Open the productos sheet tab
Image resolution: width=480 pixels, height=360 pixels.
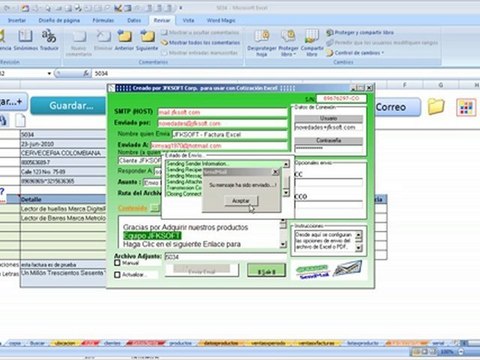(x=180, y=343)
